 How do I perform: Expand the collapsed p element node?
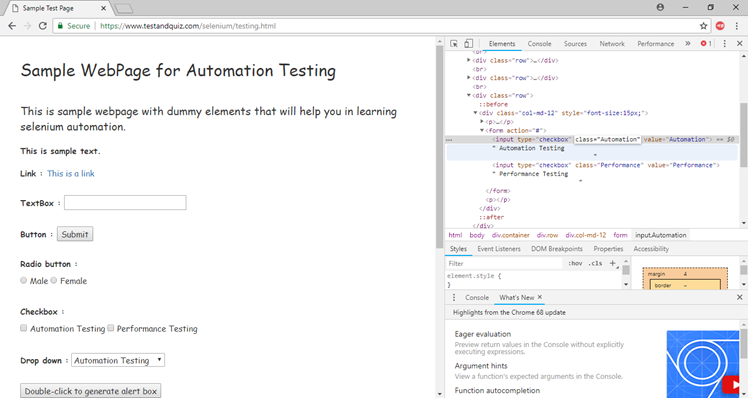482,121
